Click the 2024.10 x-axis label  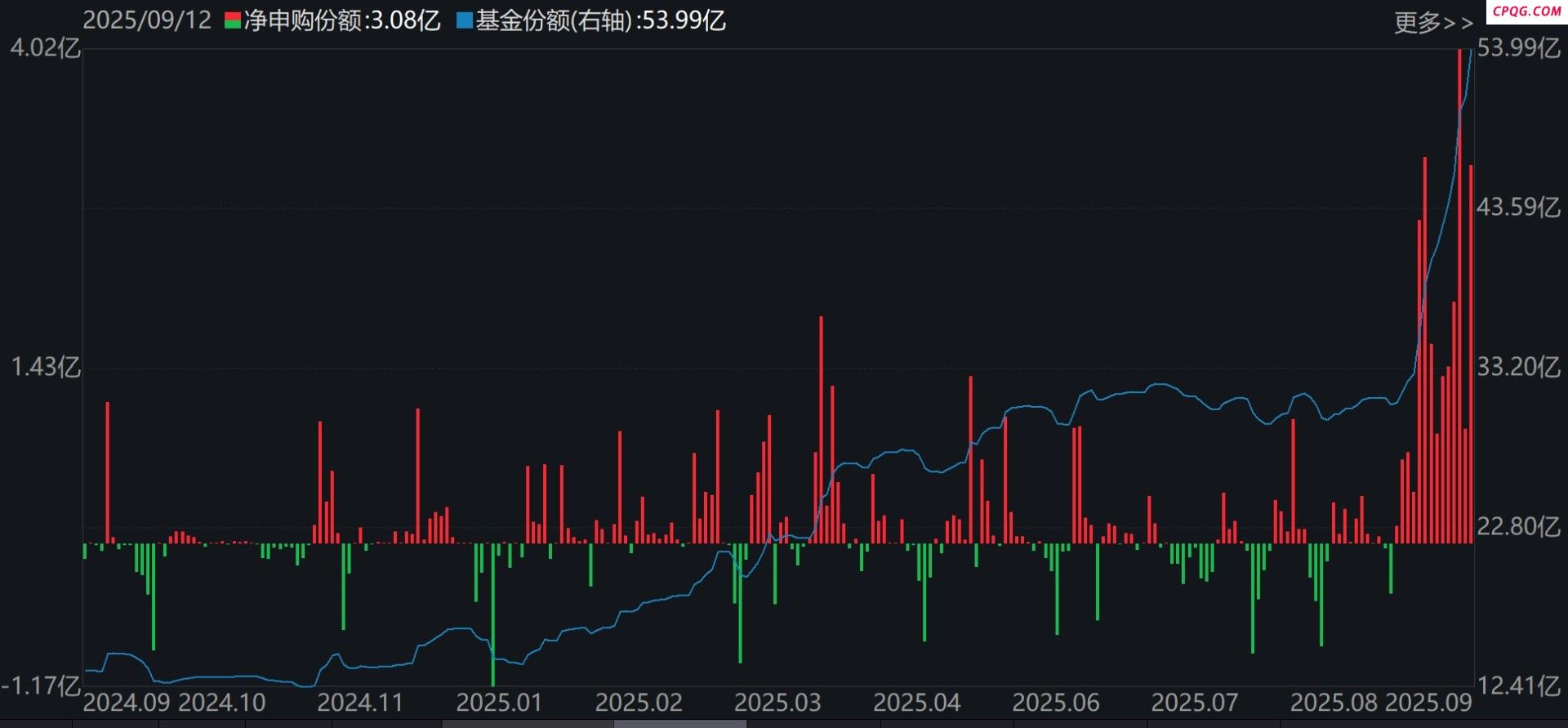(222, 703)
